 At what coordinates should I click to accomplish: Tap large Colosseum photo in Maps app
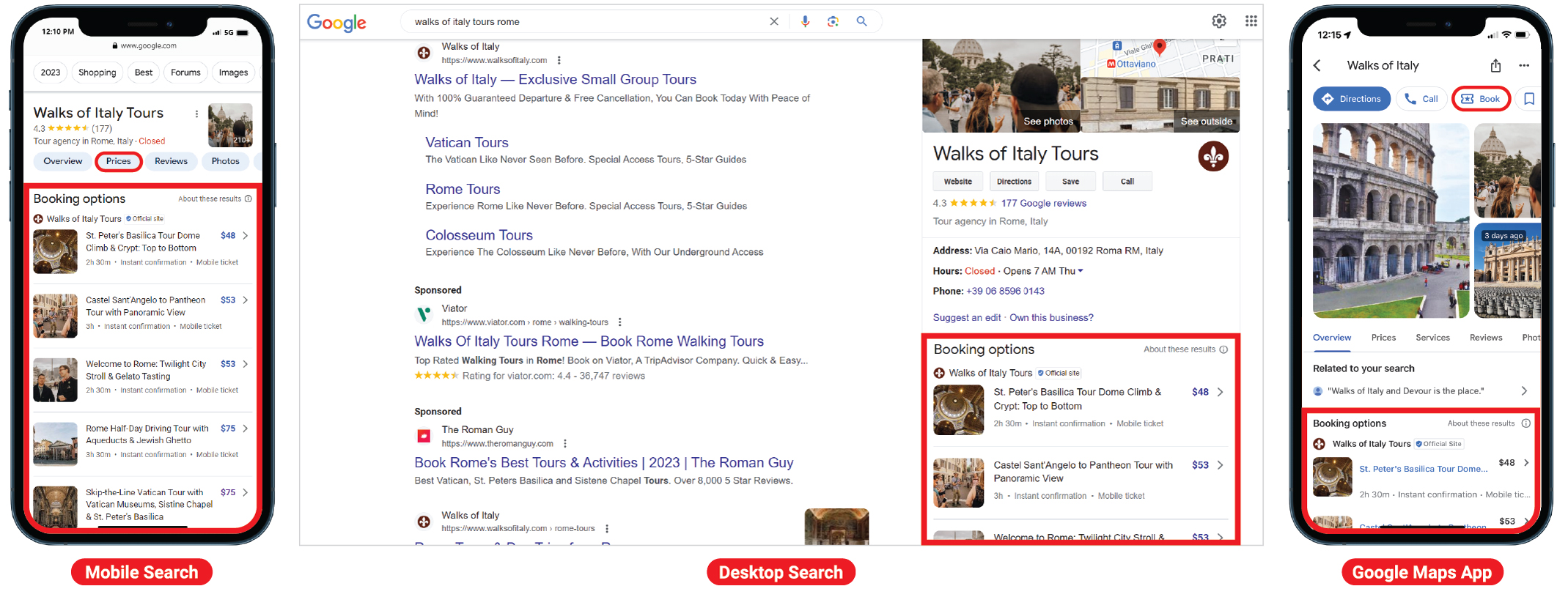click(1391, 220)
